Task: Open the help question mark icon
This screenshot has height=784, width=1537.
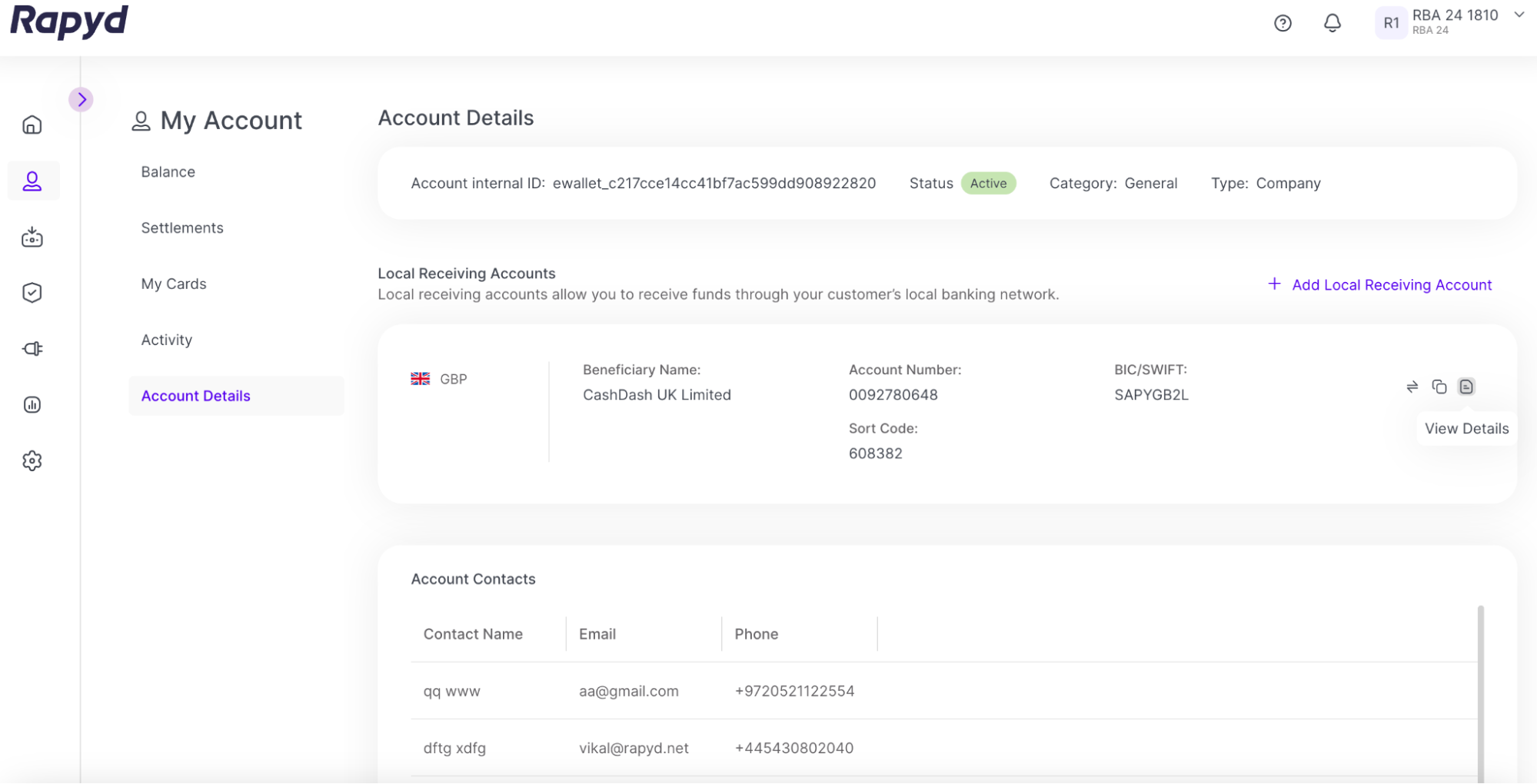Action: tap(1282, 23)
